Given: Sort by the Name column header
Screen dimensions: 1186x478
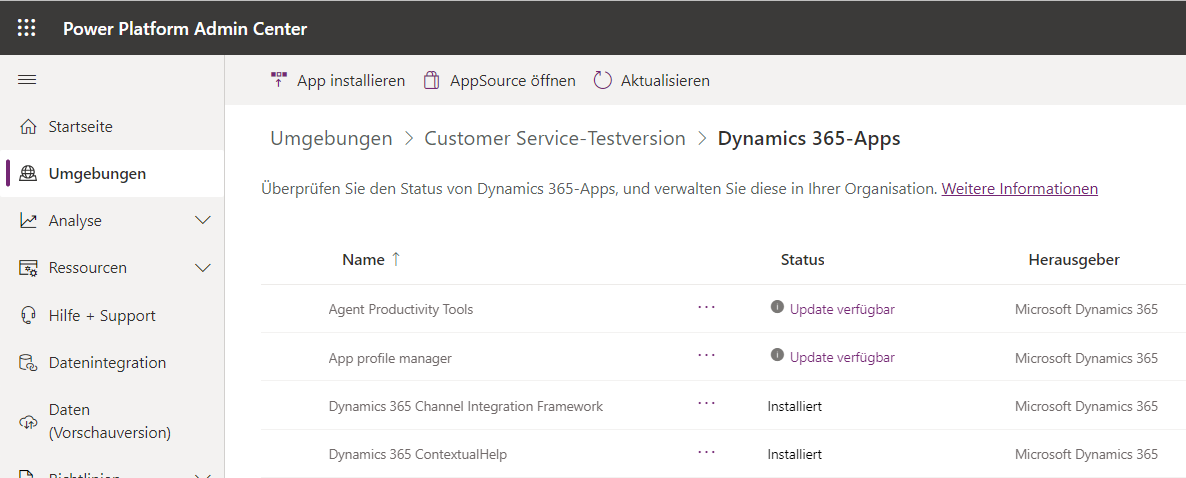Looking at the screenshot, I should pyautogui.click(x=363, y=259).
